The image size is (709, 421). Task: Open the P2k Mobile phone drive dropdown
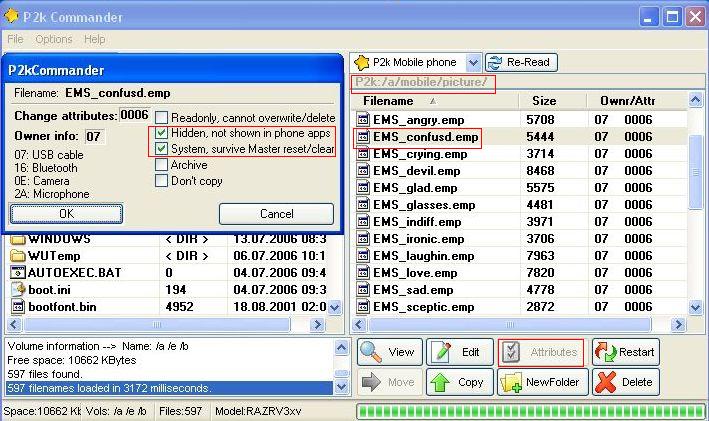click(473, 62)
